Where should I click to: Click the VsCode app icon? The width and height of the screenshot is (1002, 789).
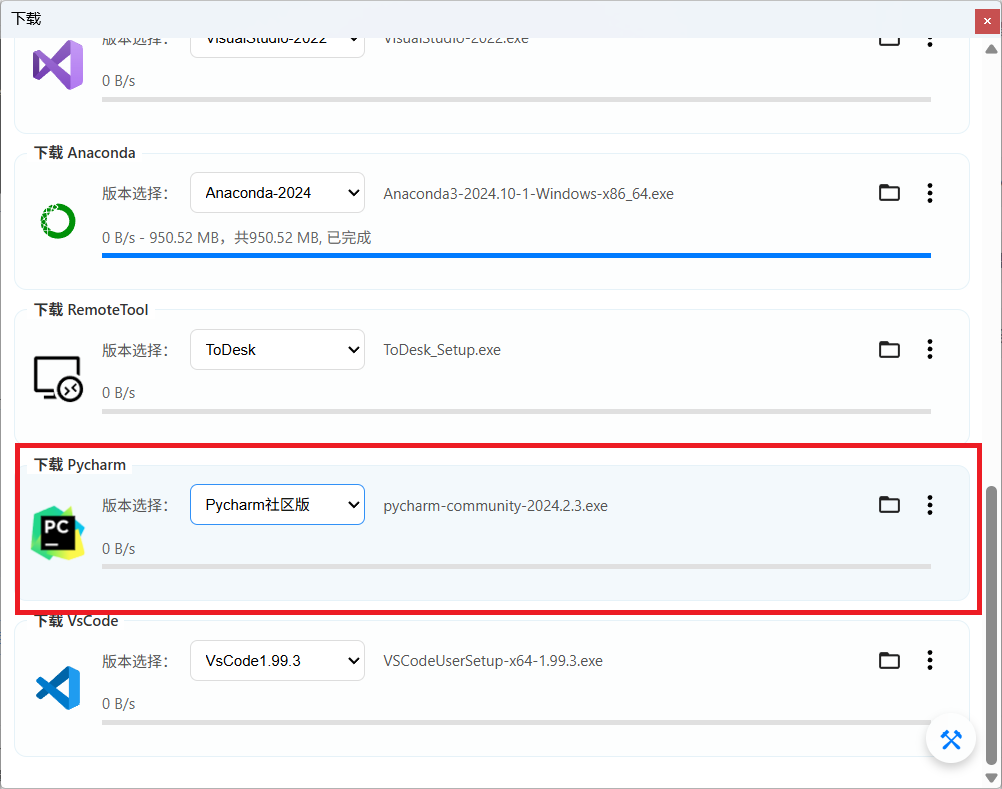point(57,688)
